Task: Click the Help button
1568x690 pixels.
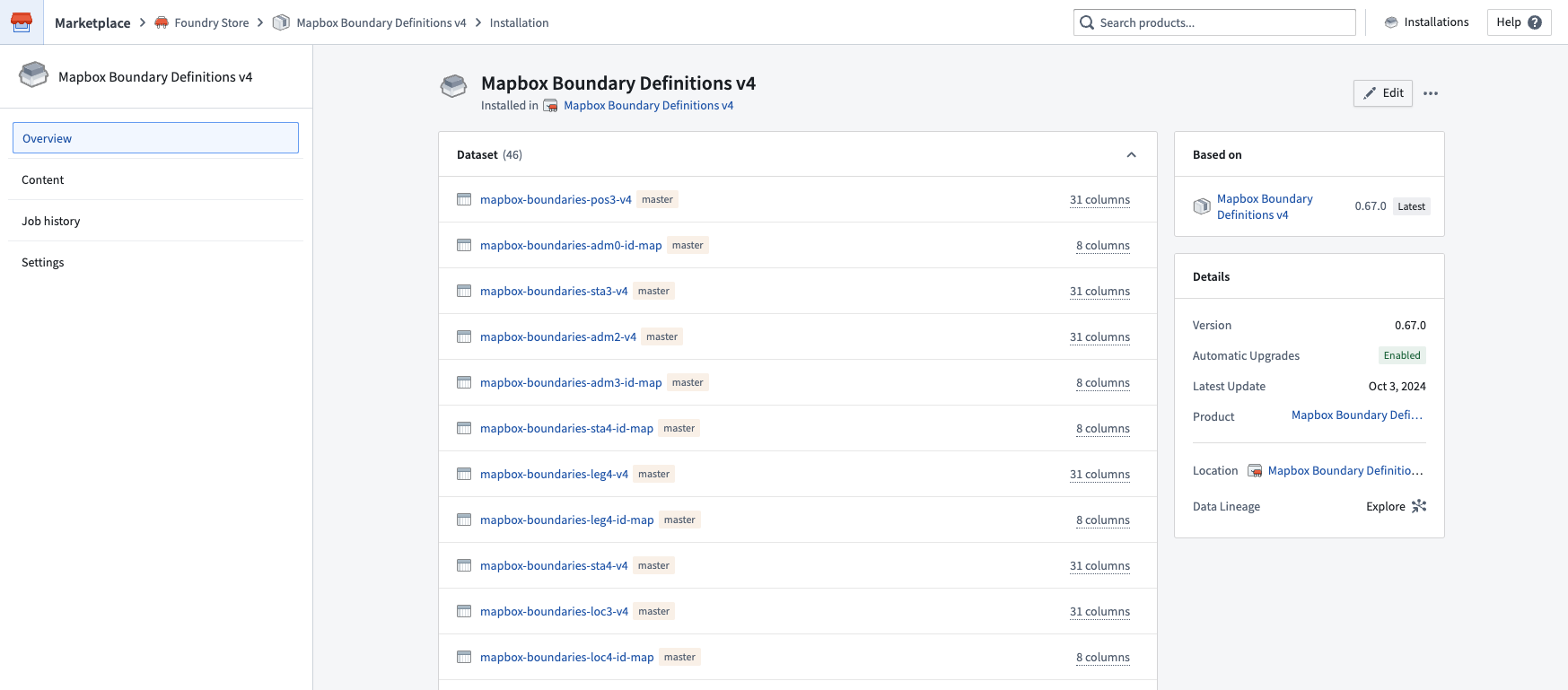Action: click(1519, 22)
